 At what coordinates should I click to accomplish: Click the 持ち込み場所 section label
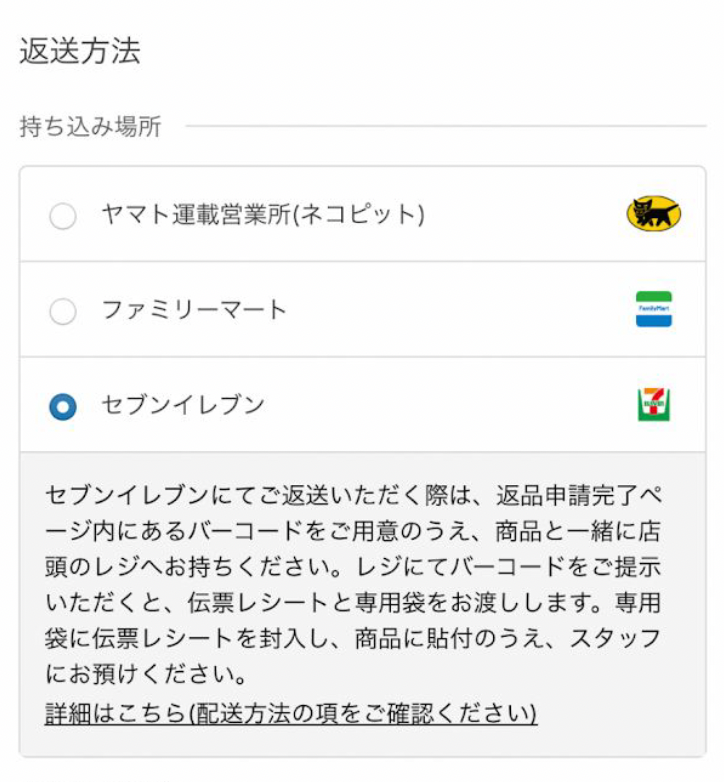(90, 126)
